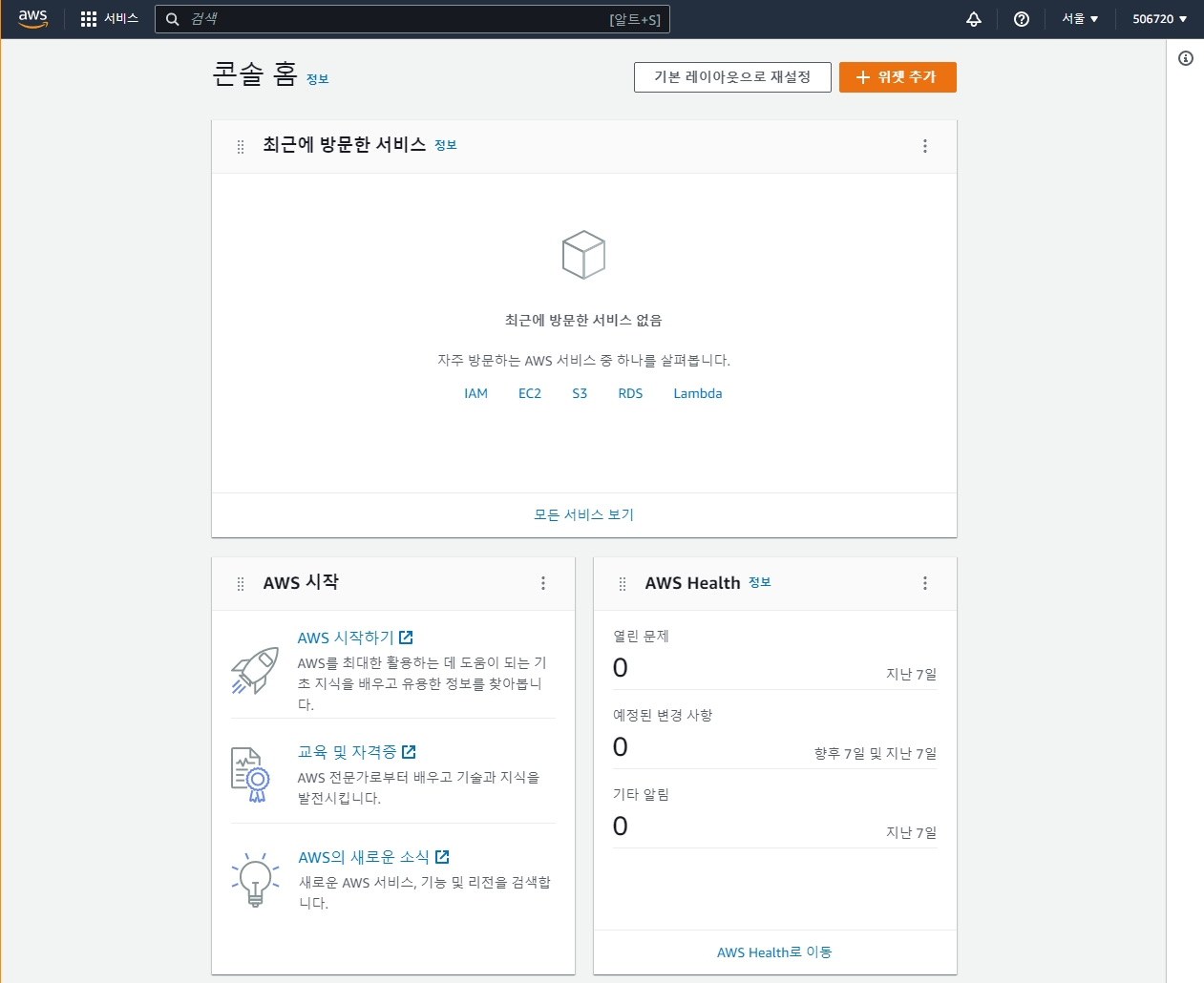Open the Lambda service link
The height and width of the screenshot is (983, 1204).
[x=698, y=393]
